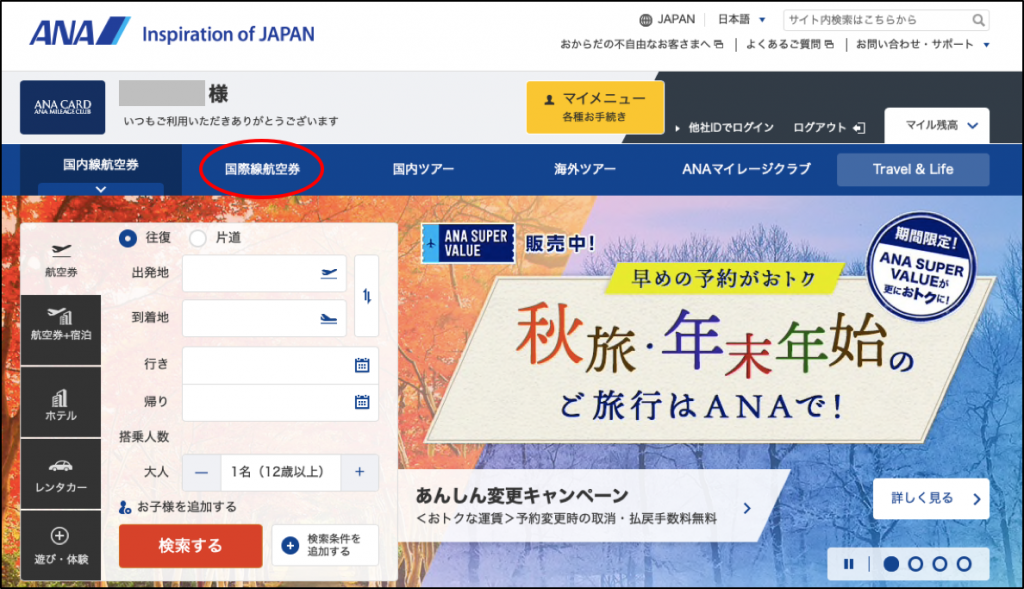Click マイメニュー my menu button
The image size is (1024, 589).
595,106
